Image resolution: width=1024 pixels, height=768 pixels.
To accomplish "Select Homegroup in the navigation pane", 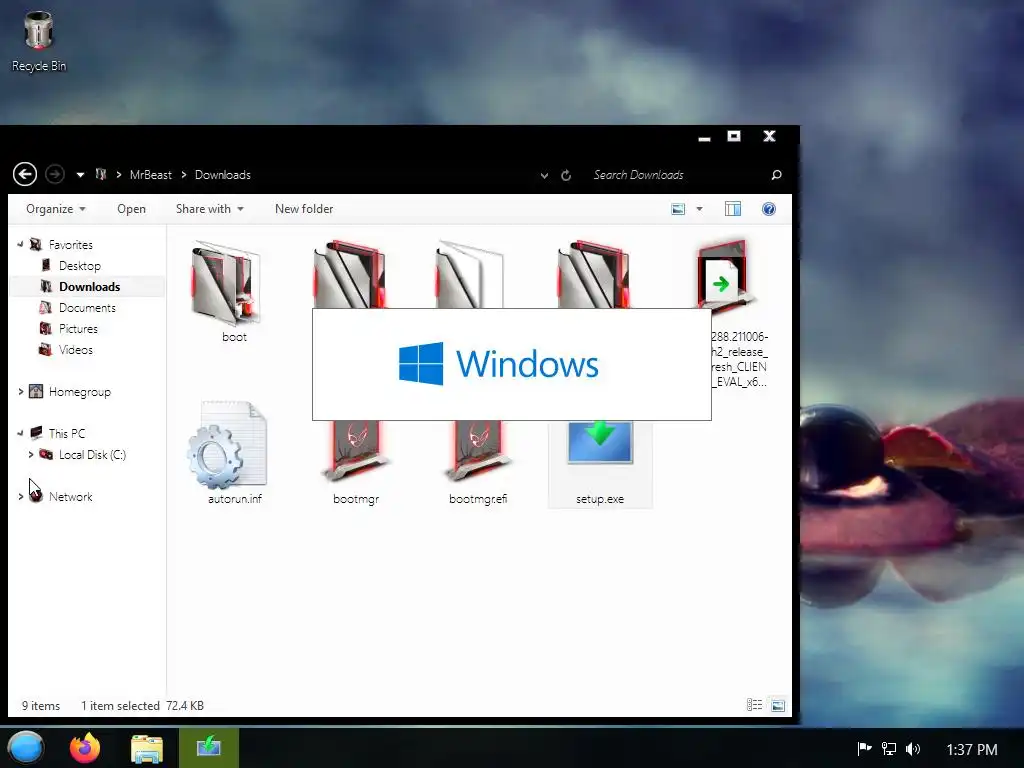I will click(x=80, y=392).
